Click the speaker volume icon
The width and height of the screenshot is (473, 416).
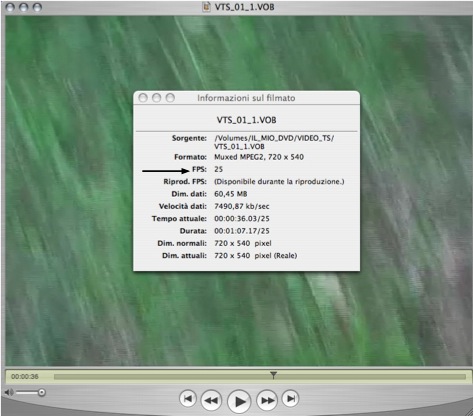[9, 392]
